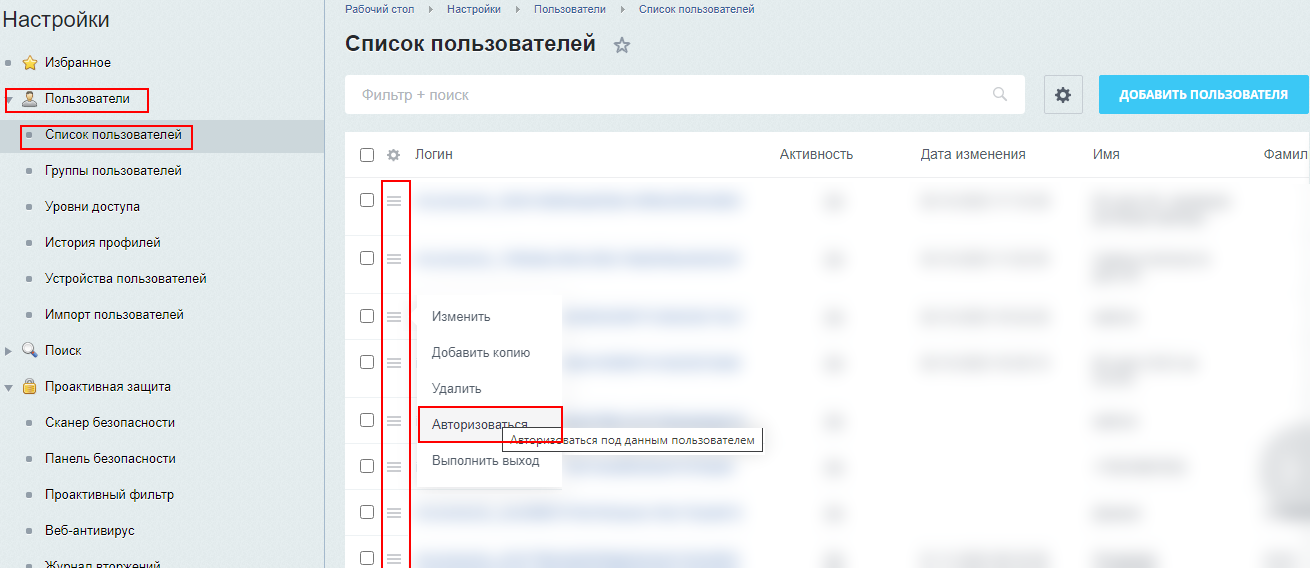The height and width of the screenshot is (568, 1310).
Task: Click the magnifier icon in filter field
Action: pyautogui.click(x=999, y=95)
